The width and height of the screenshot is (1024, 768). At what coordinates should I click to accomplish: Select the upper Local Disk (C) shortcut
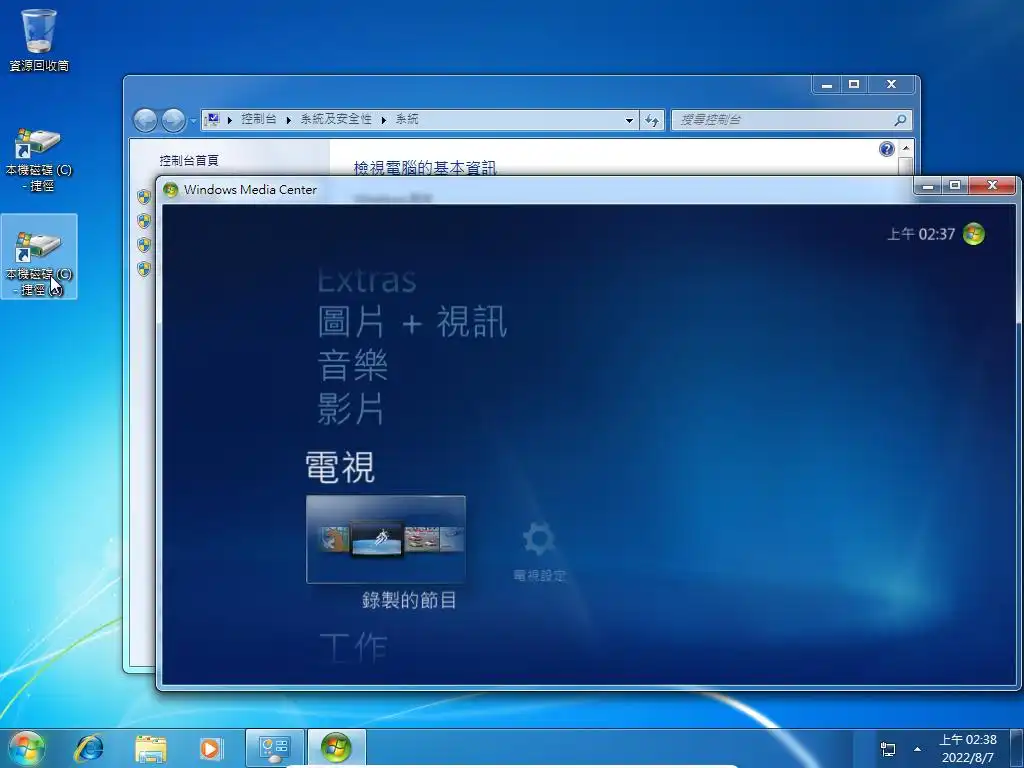39,160
